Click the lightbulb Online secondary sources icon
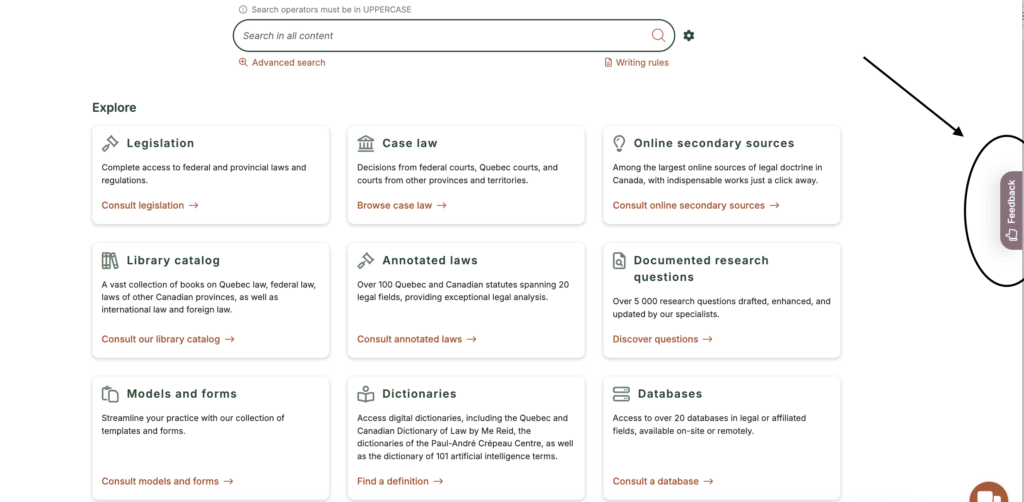Viewport: 1024px width, 502px height. pos(619,143)
